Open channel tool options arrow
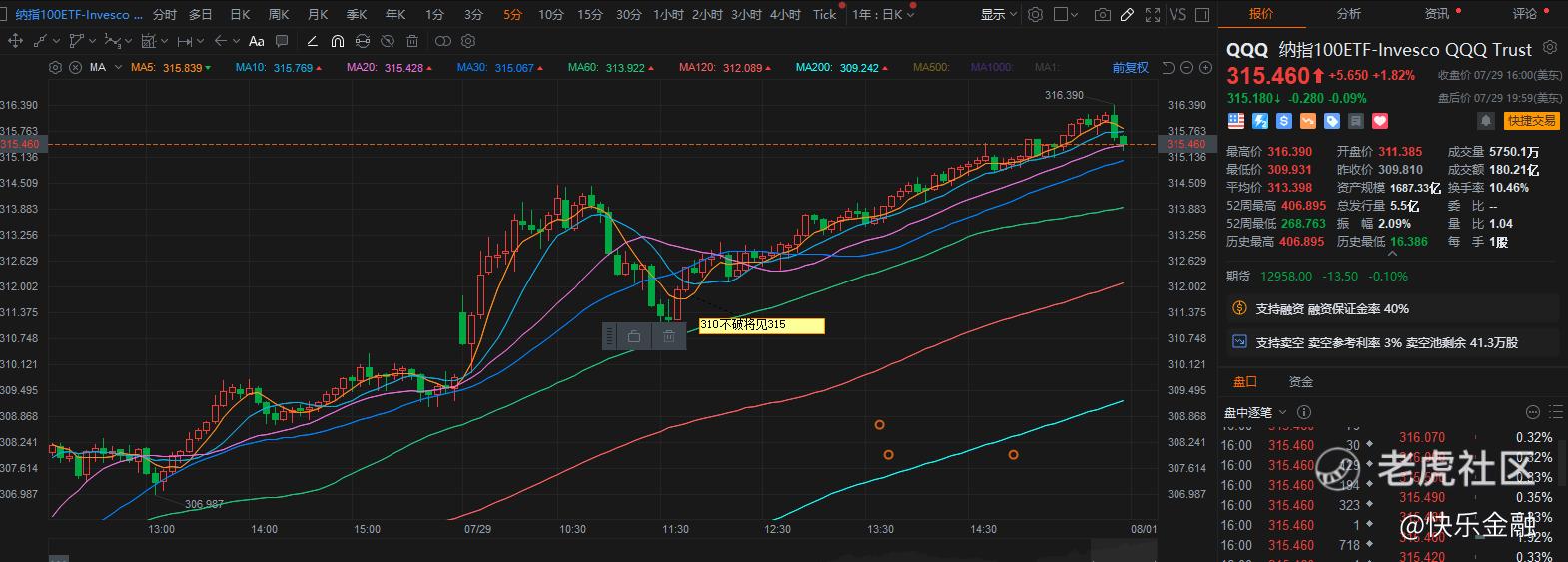The width and height of the screenshot is (1568, 562). 92,41
